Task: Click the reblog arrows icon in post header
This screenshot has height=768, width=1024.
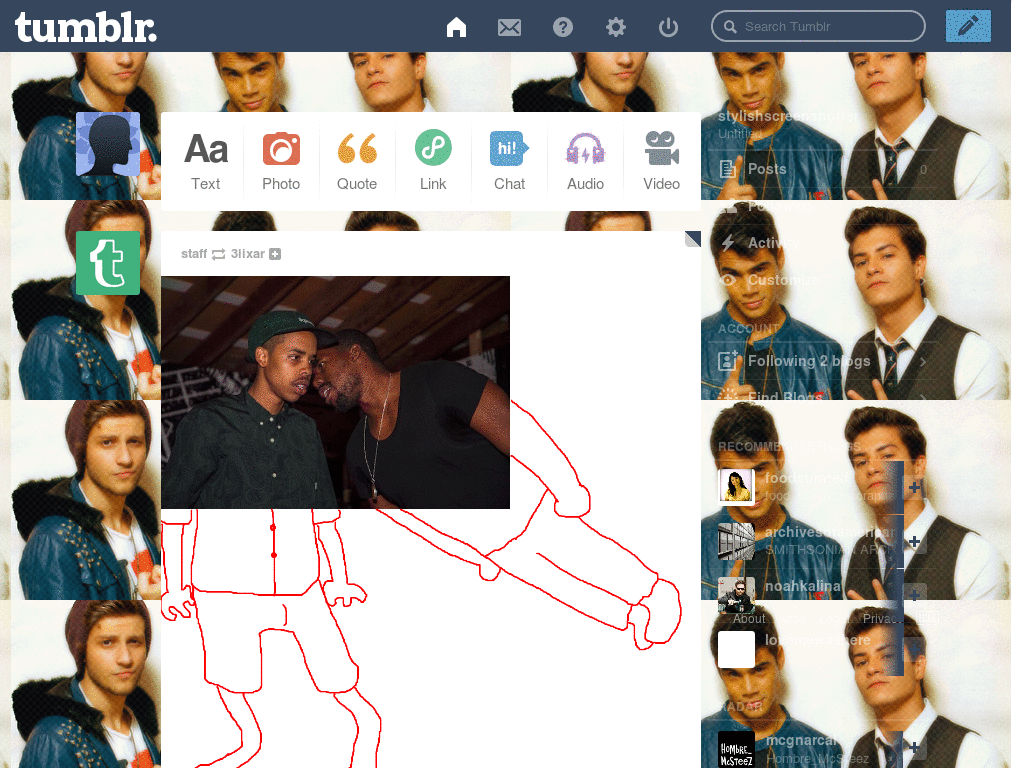Action: pyautogui.click(x=219, y=254)
